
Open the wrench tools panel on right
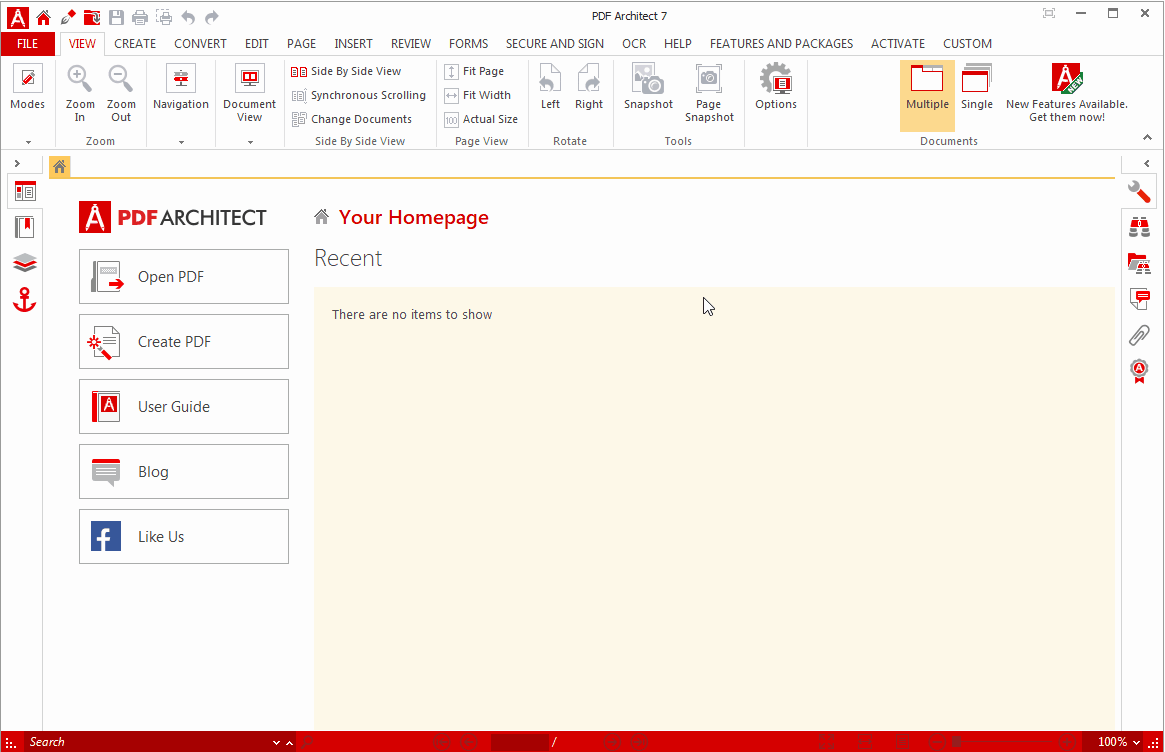point(1139,192)
